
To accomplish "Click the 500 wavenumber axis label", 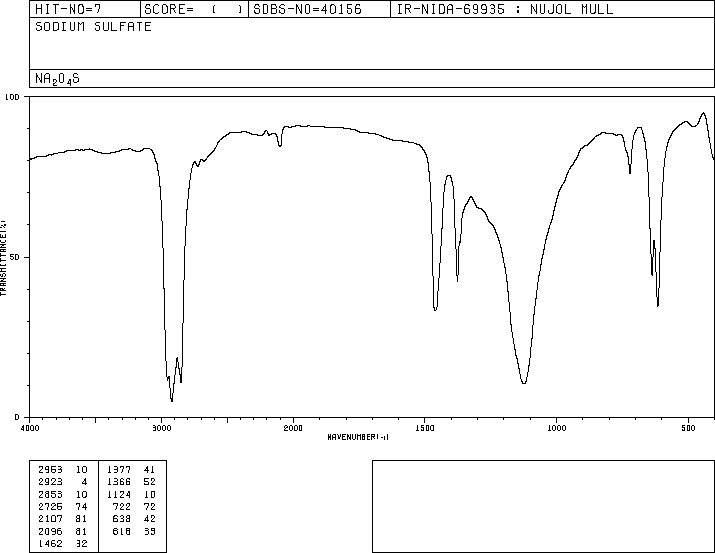I will 688,428.
